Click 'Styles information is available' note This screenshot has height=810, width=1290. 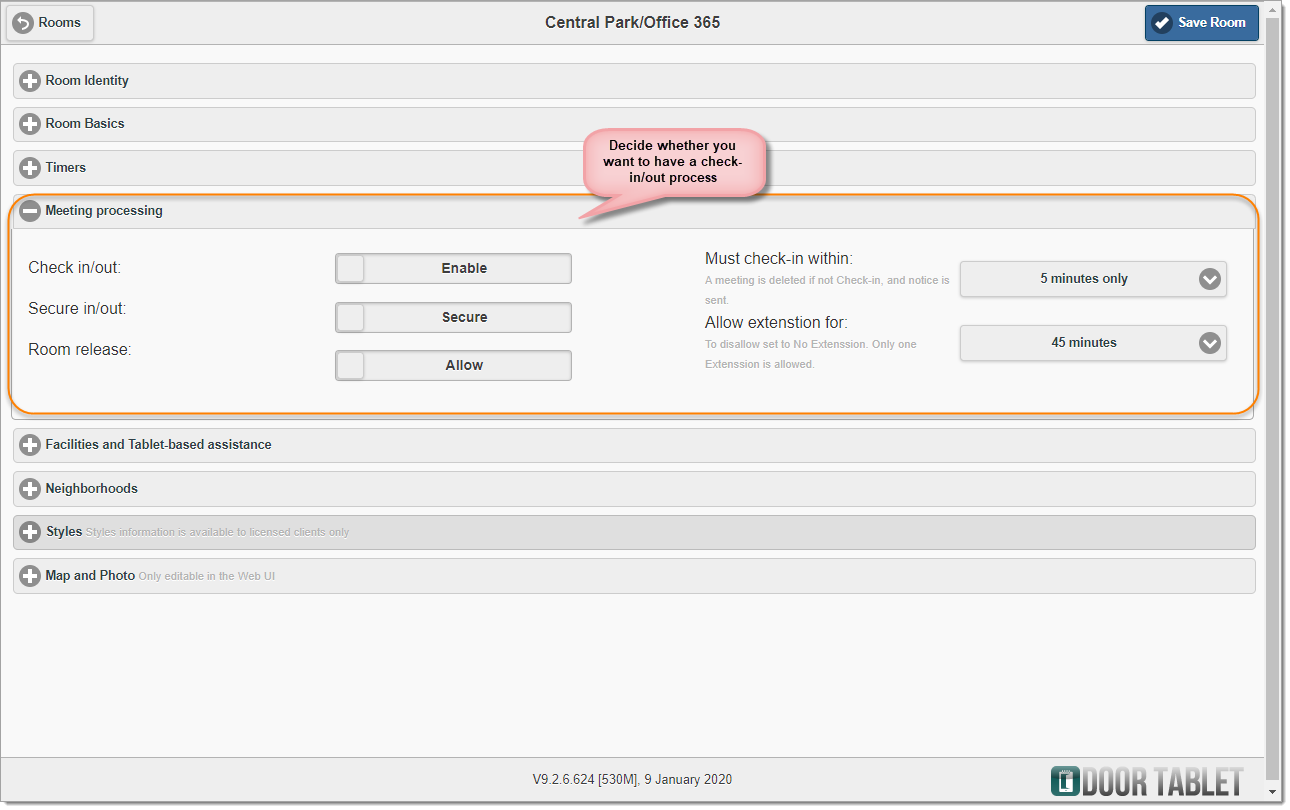pyautogui.click(x=218, y=533)
